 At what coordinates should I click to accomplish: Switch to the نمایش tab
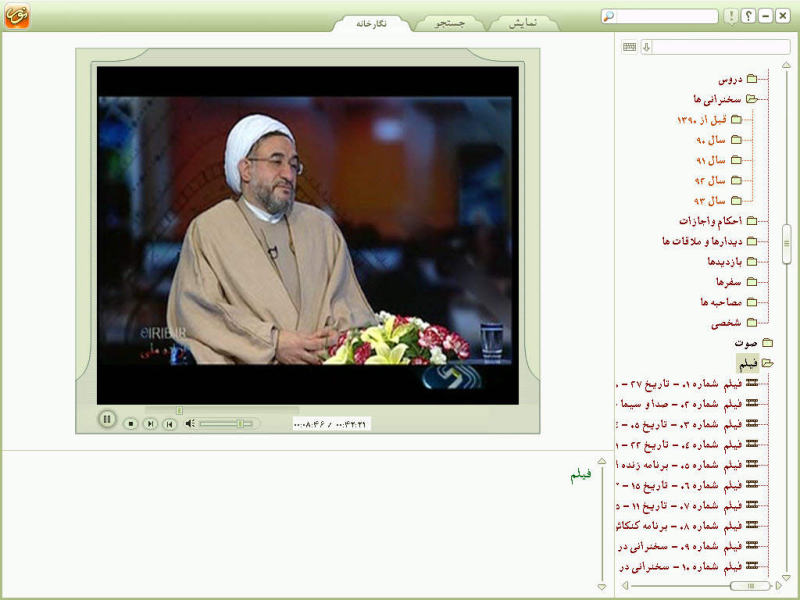[523, 23]
